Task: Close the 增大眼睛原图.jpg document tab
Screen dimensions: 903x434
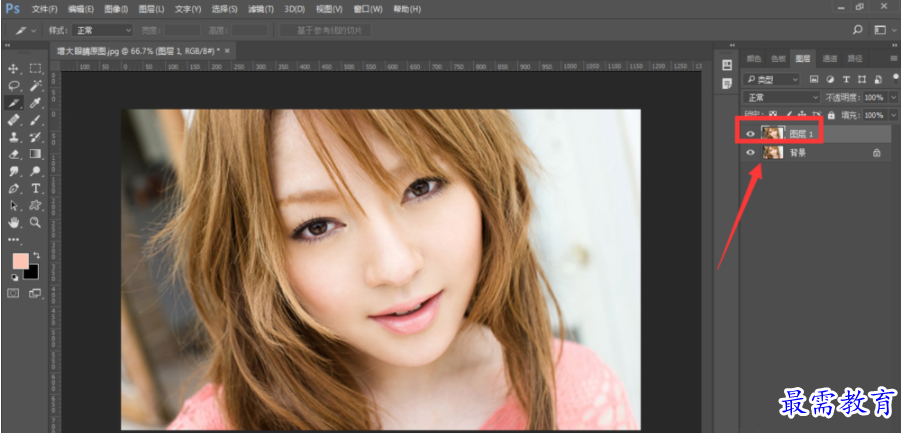Action: tap(227, 51)
